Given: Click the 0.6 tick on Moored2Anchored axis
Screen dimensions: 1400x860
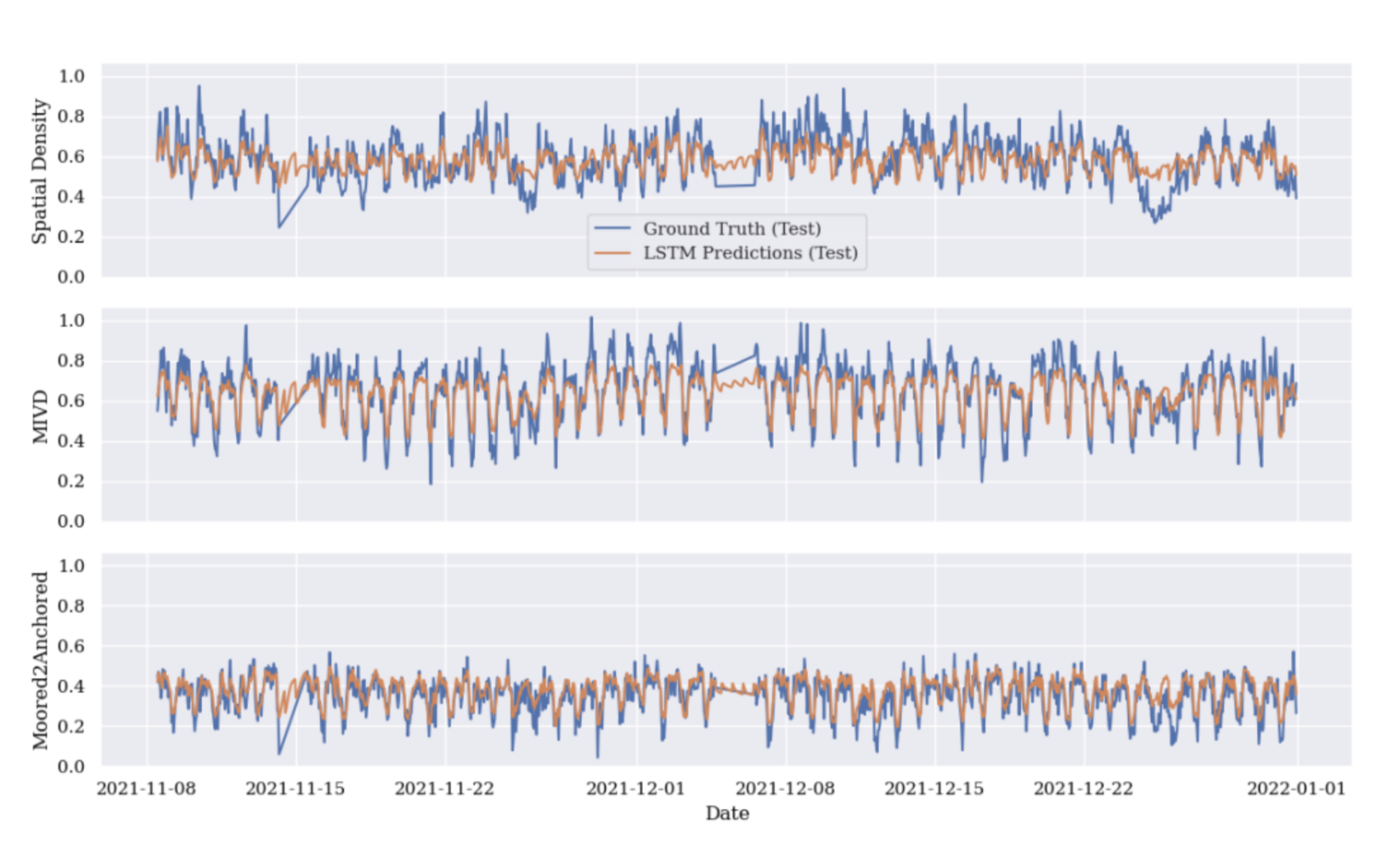Looking at the screenshot, I should pyautogui.click(x=71, y=647).
